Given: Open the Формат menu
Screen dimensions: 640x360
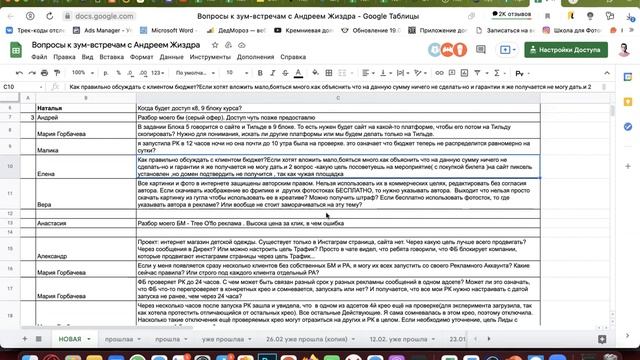Looking at the screenshot, I should point(142,57).
